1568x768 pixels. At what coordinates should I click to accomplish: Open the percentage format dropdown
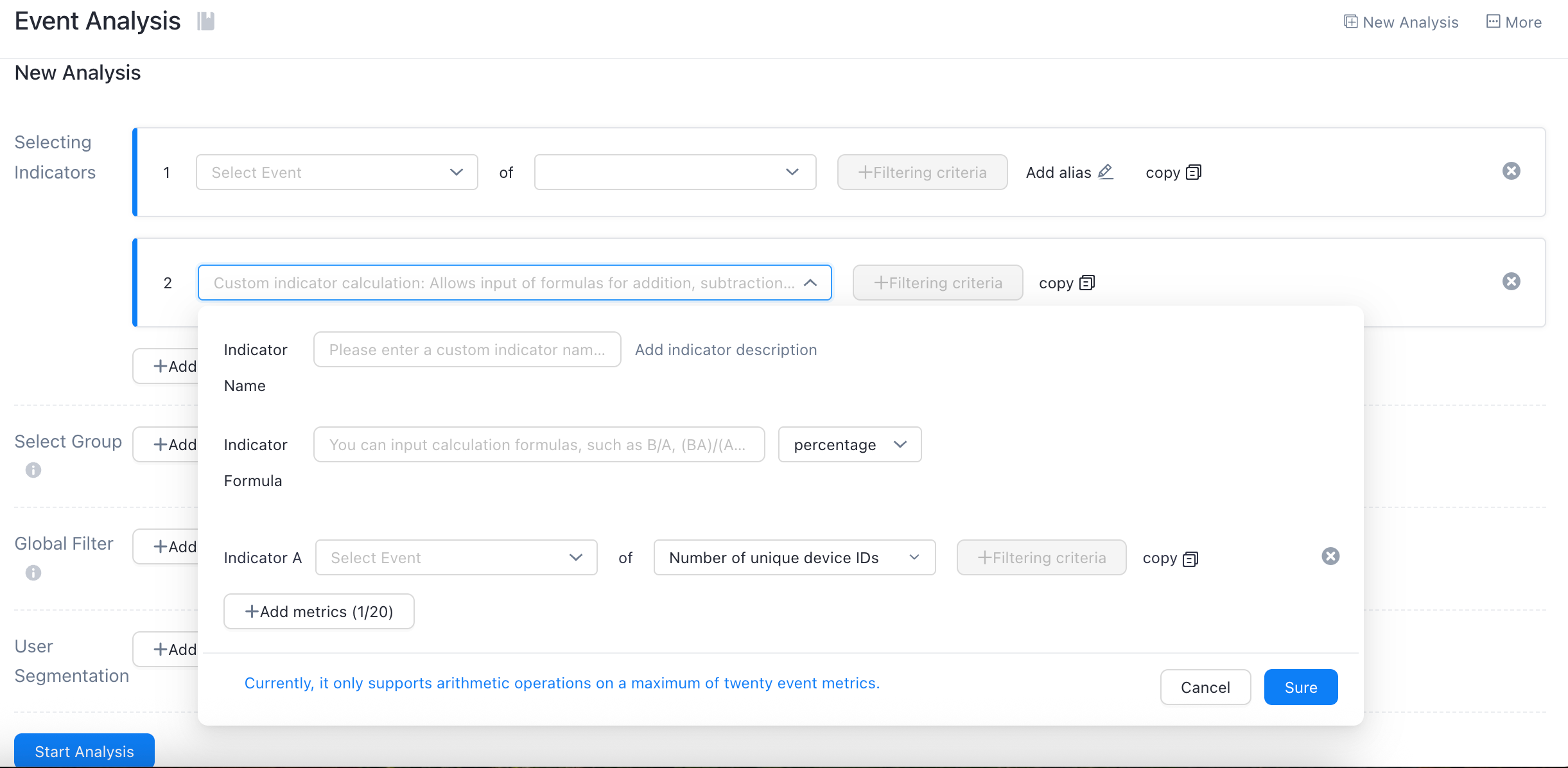click(x=850, y=444)
